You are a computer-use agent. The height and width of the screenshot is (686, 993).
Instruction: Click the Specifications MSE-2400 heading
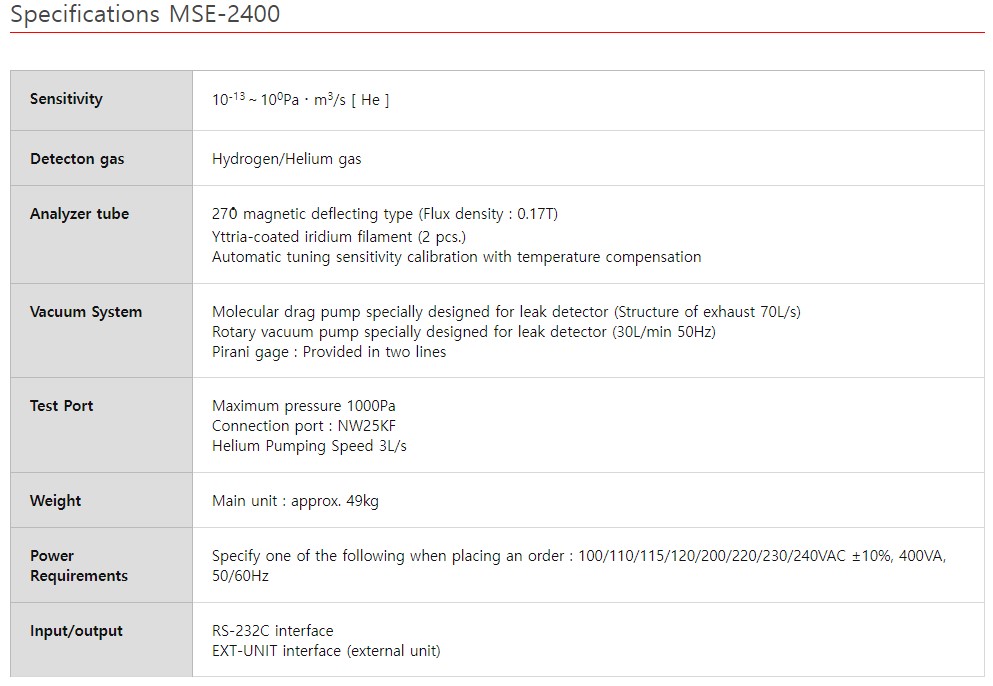145,14
